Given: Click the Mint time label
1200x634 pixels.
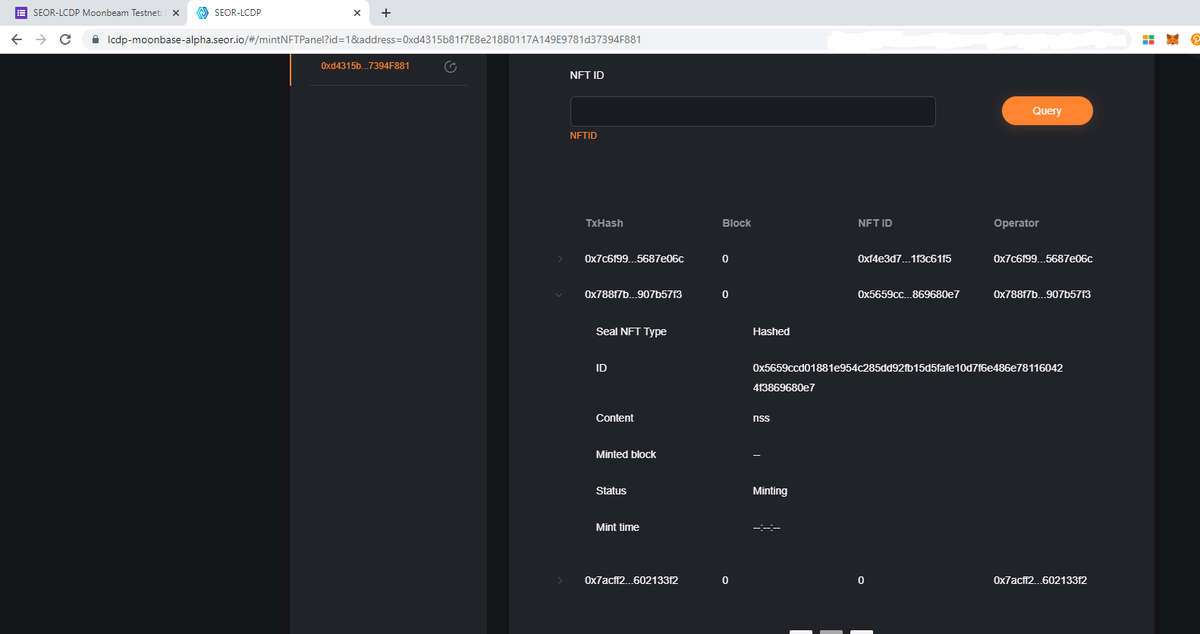Looking at the screenshot, I should point(617,527).
